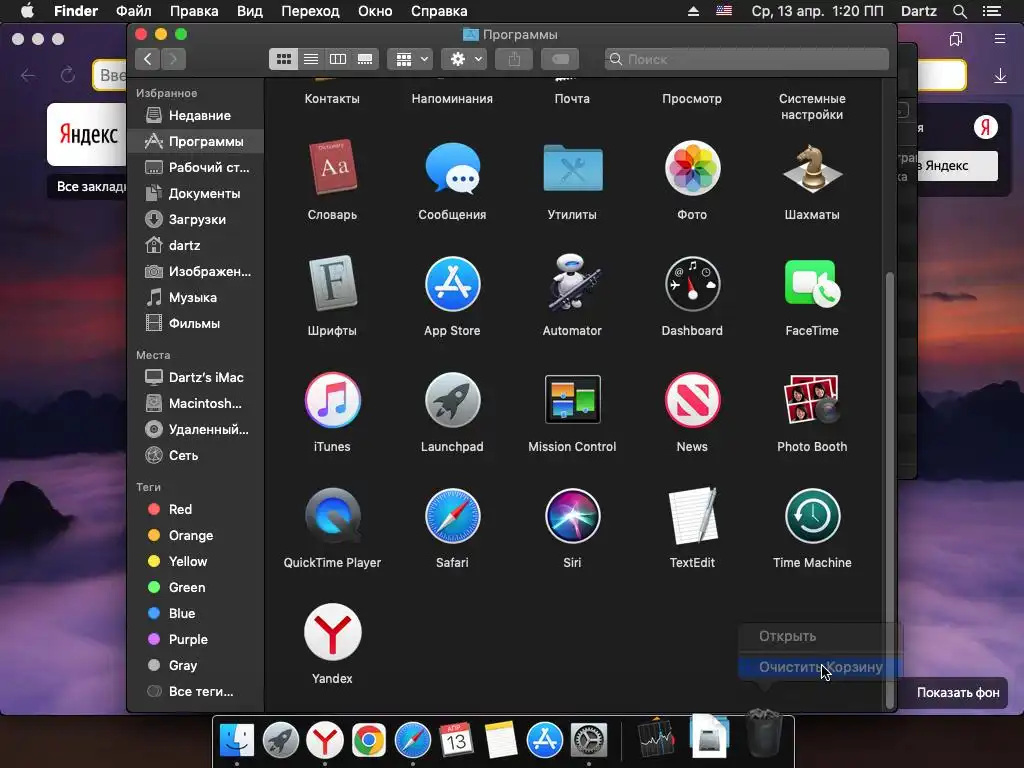Select the Mission Control icon
Viewport: 1024px width, 768px height.
pos(572,400)
